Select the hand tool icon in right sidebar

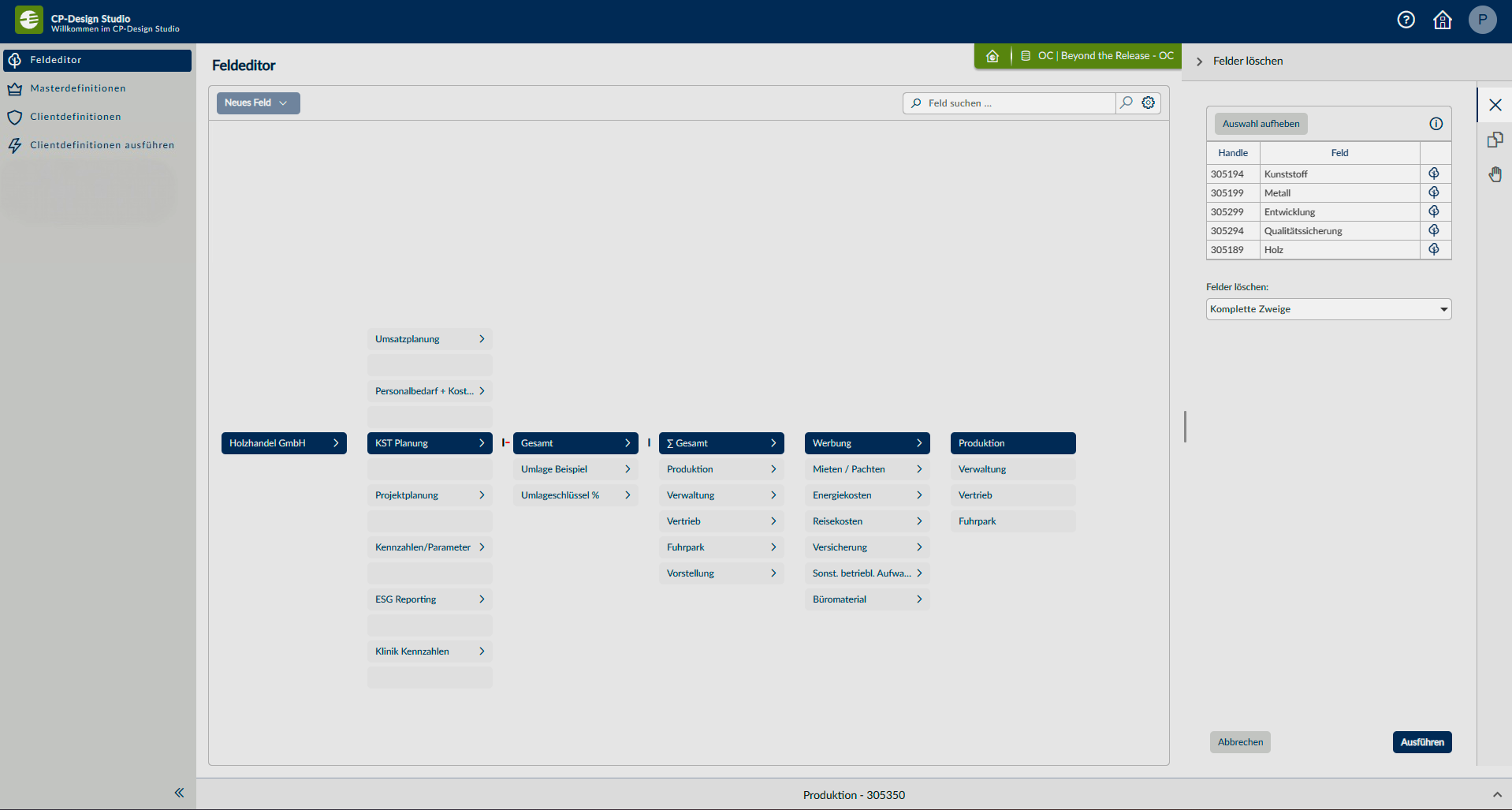(1495, 174)
